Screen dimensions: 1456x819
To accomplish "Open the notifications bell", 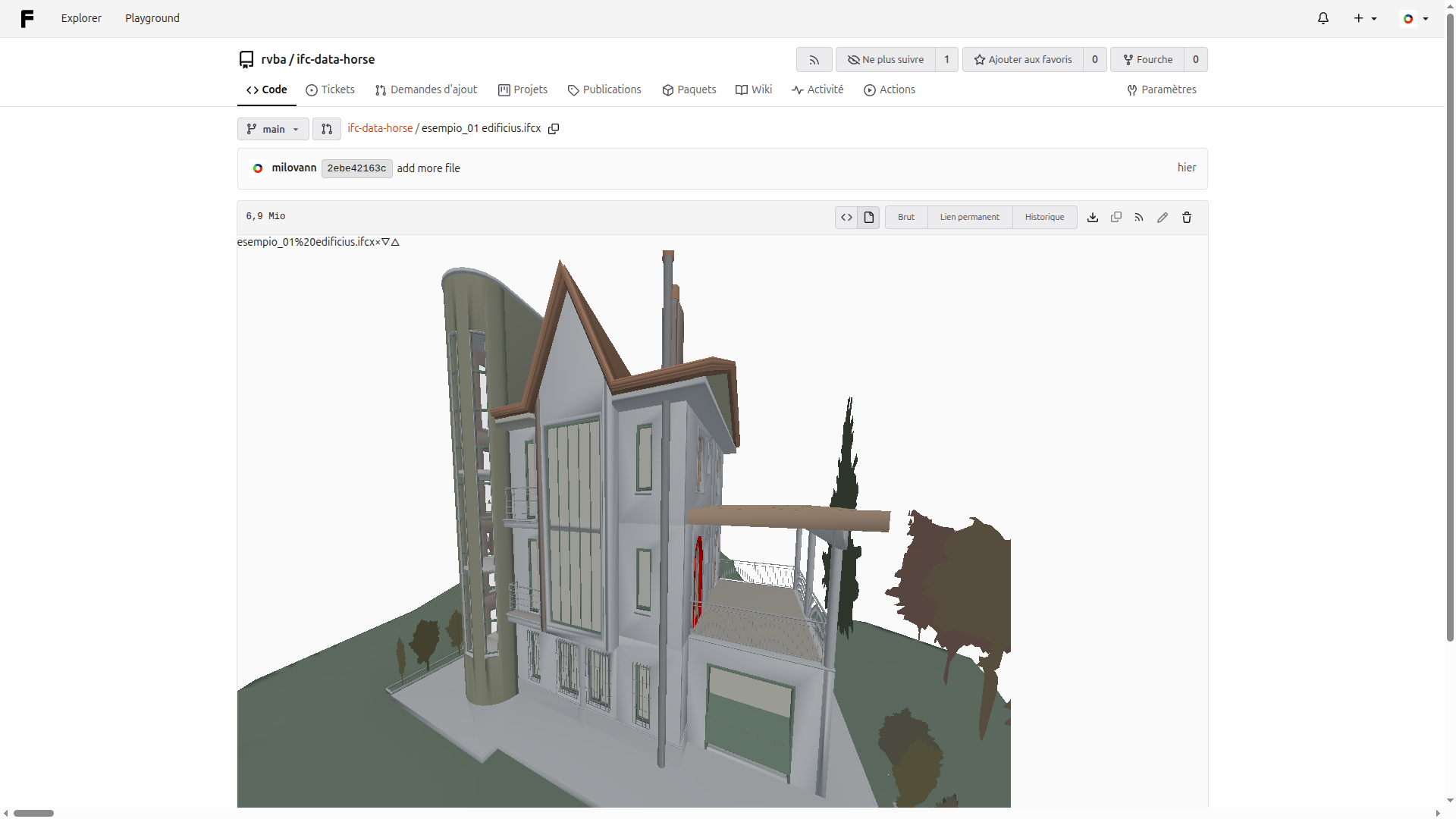I will 1323,18.
